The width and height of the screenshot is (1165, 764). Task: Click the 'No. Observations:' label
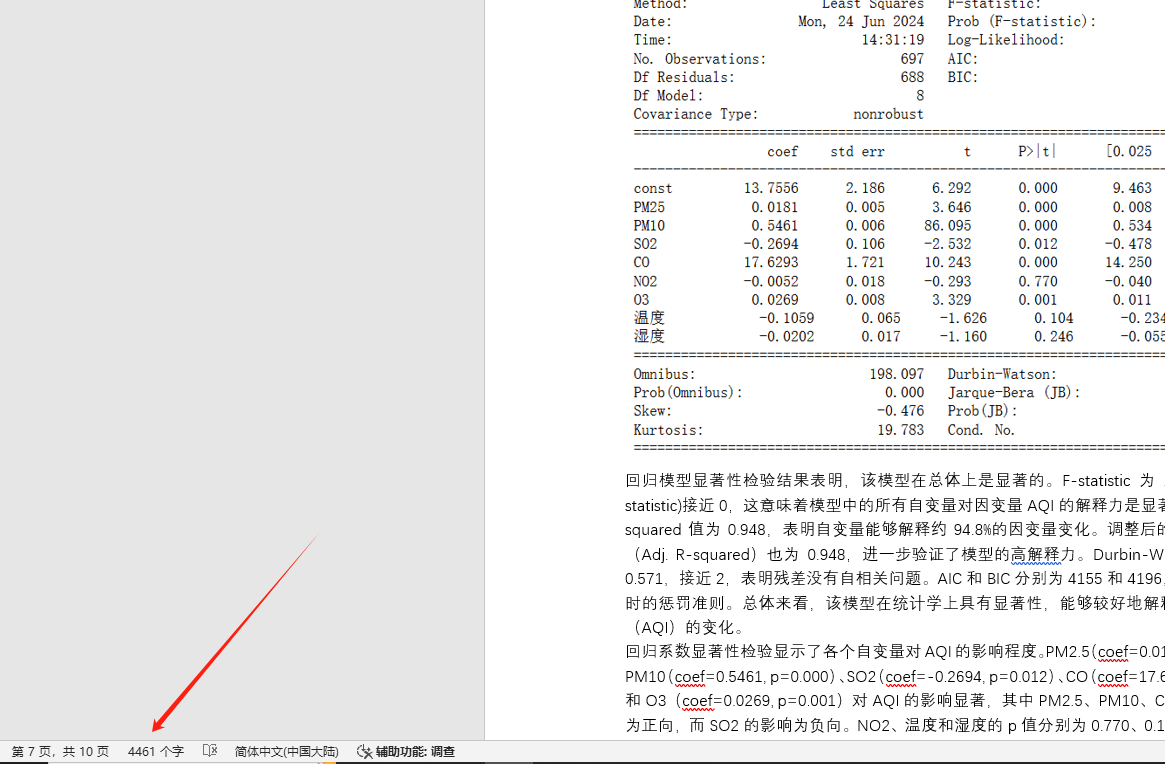[699, 59]
